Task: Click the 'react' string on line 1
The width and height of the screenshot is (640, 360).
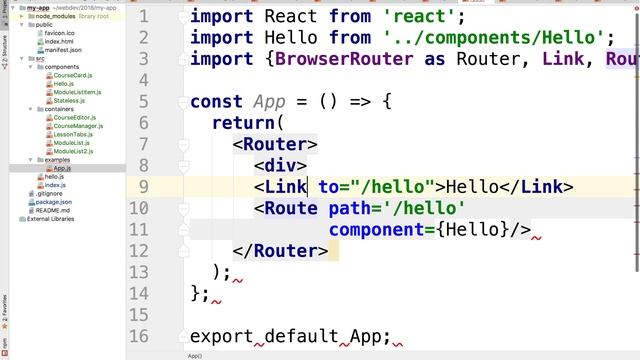Action: point(419,17)
